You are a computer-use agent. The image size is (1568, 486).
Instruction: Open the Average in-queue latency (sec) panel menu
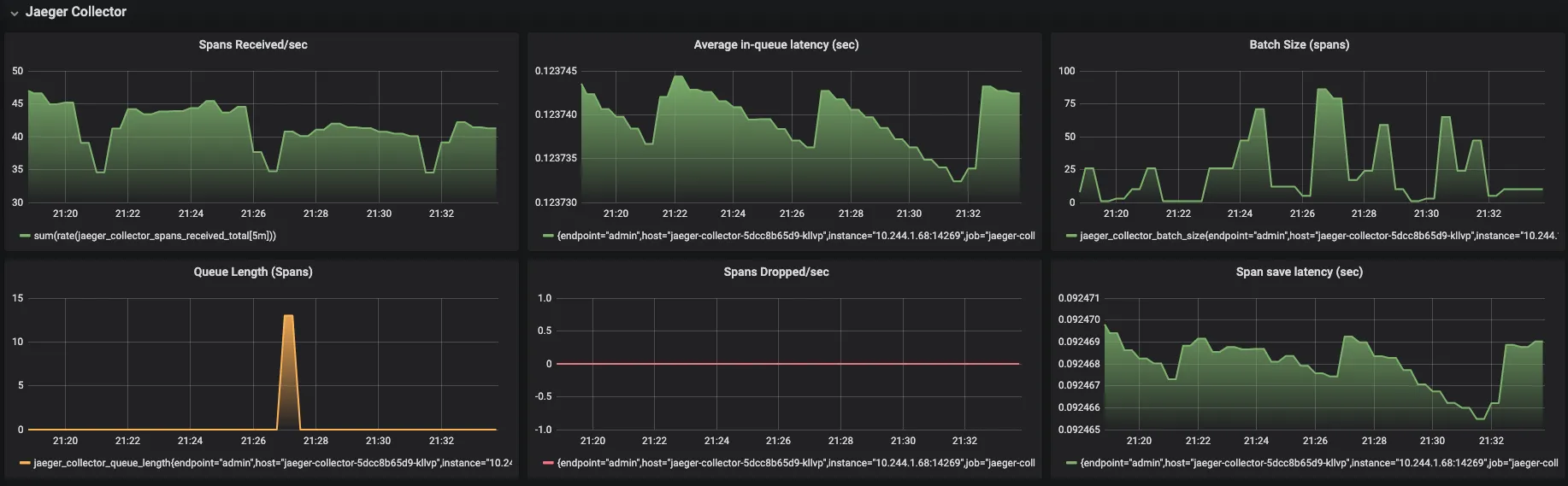coord(776,44)
